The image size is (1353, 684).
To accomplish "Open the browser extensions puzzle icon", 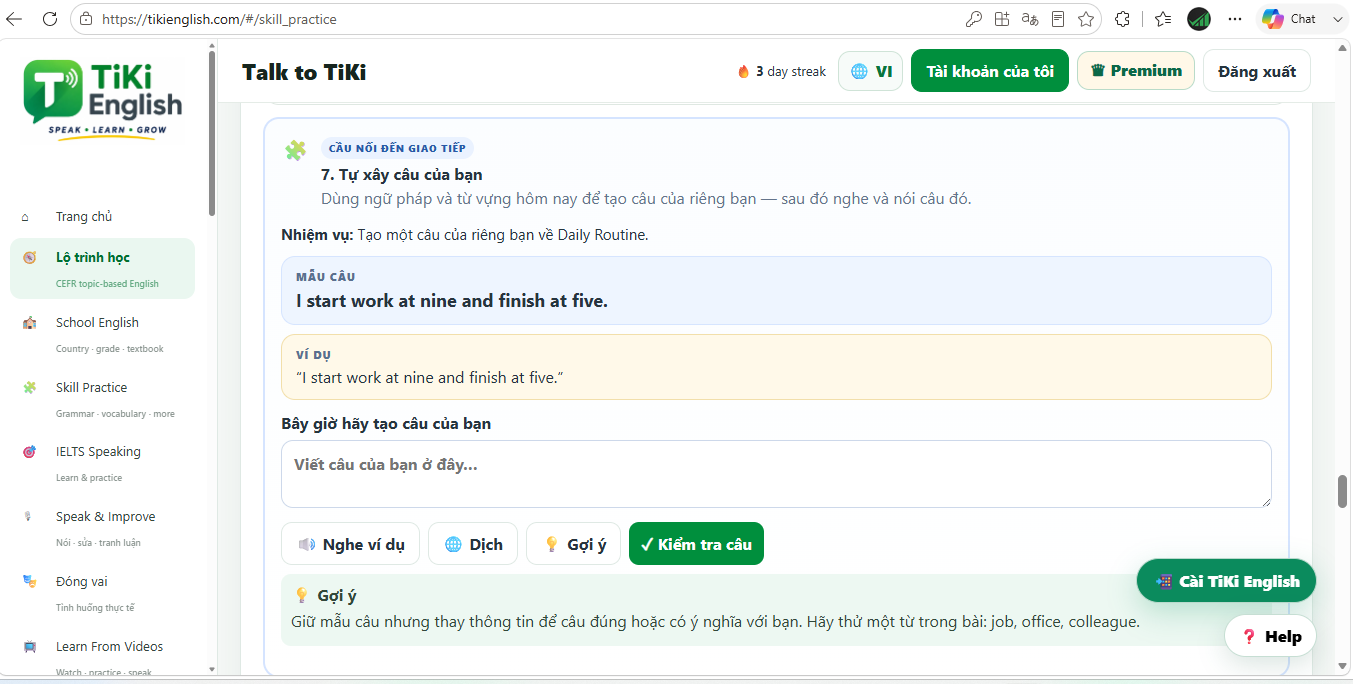I will click(x=1122, y=19).
